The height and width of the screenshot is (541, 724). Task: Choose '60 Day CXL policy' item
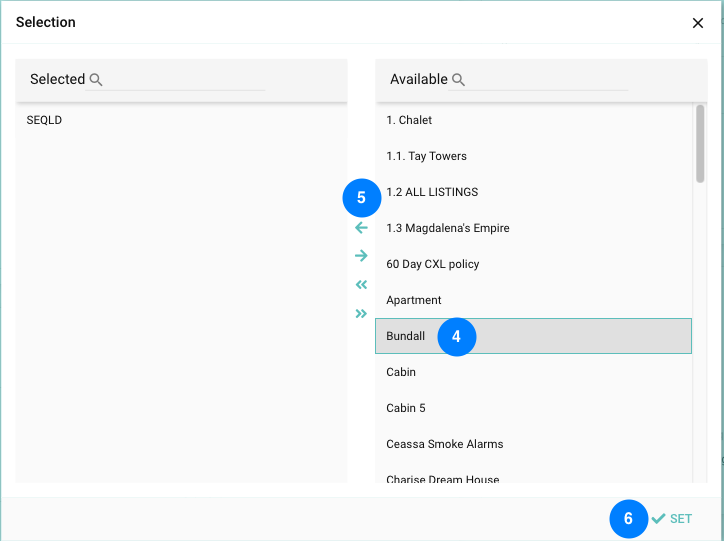432,264
